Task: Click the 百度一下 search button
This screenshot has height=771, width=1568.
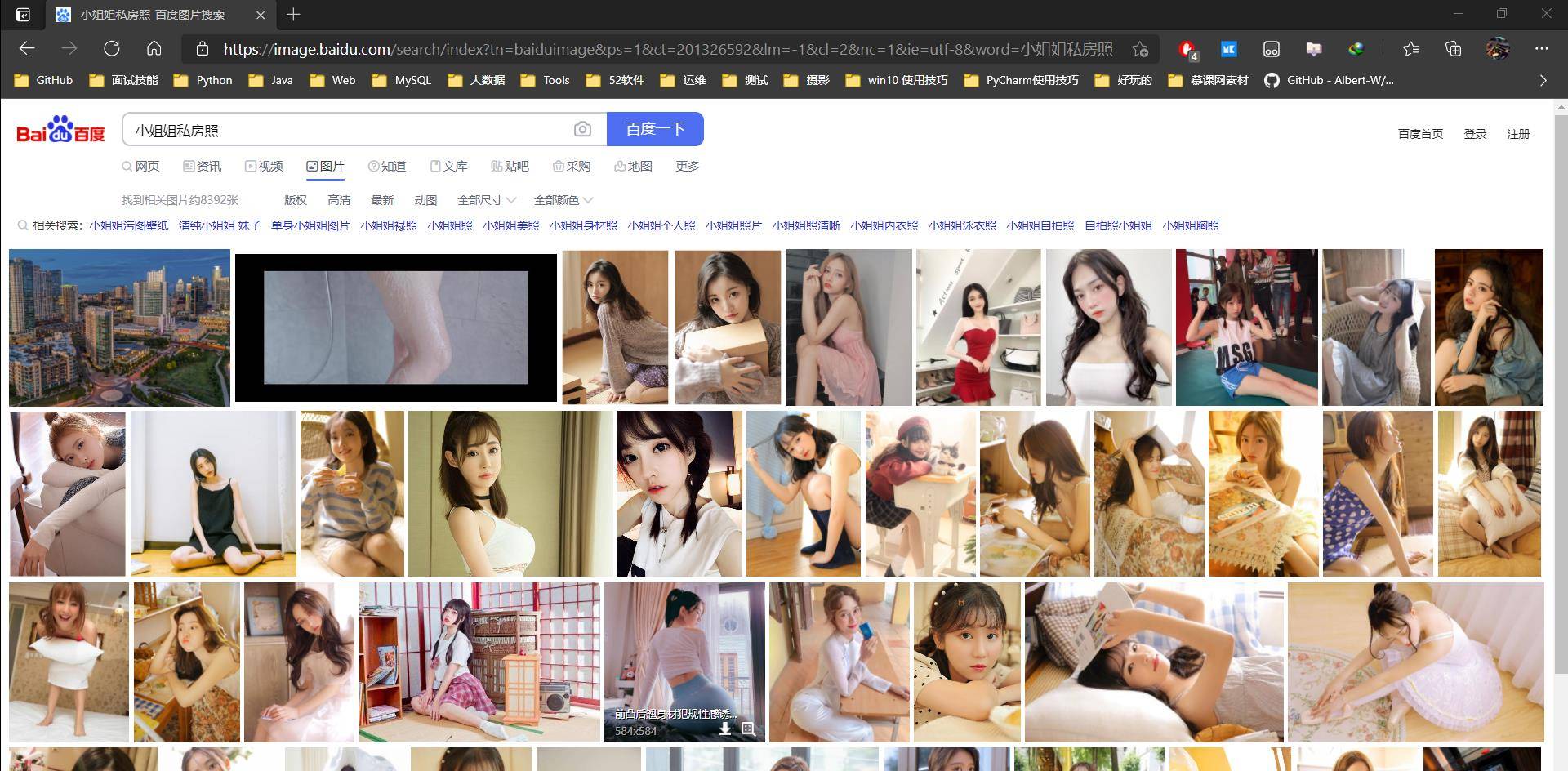Action: [655, 129]
